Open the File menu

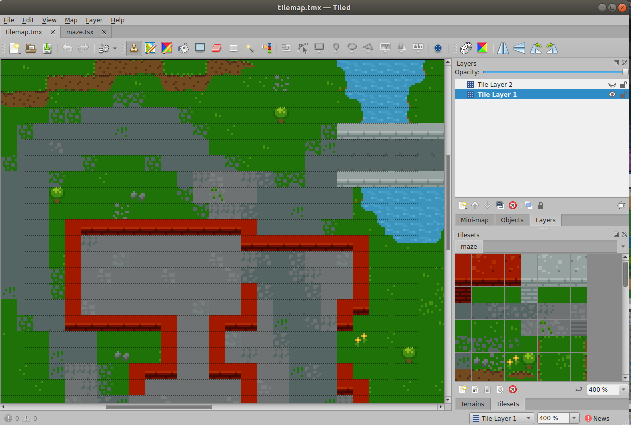point(9,20)
